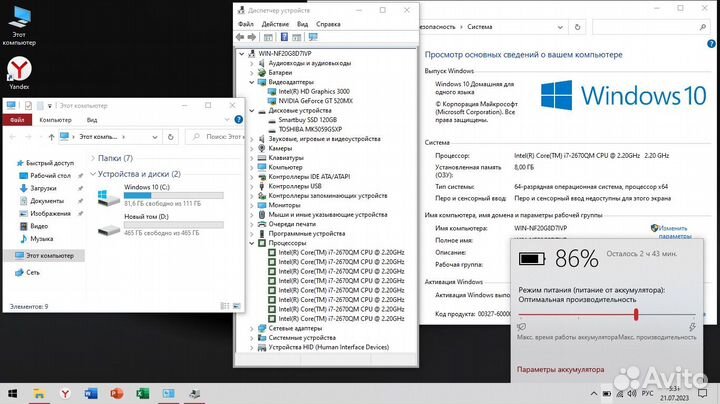
Task: Select 'Новый том (D:)' drive
Action: 161,224
